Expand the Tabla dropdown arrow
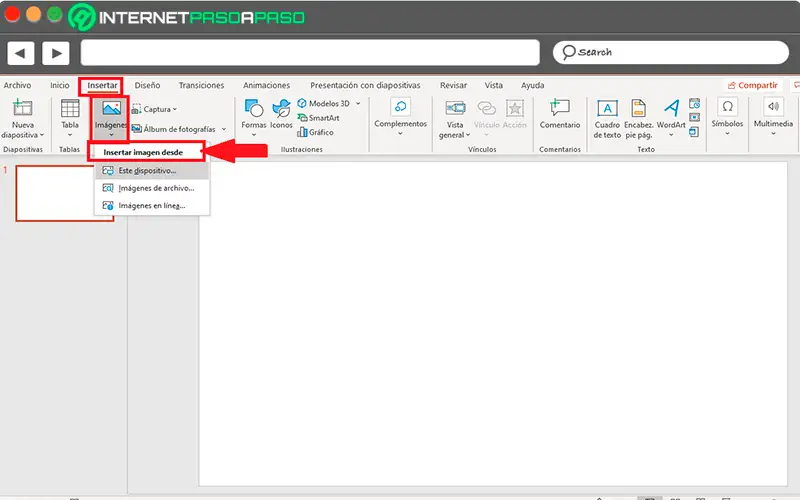 pyautogui.click(x=70, y=135)
